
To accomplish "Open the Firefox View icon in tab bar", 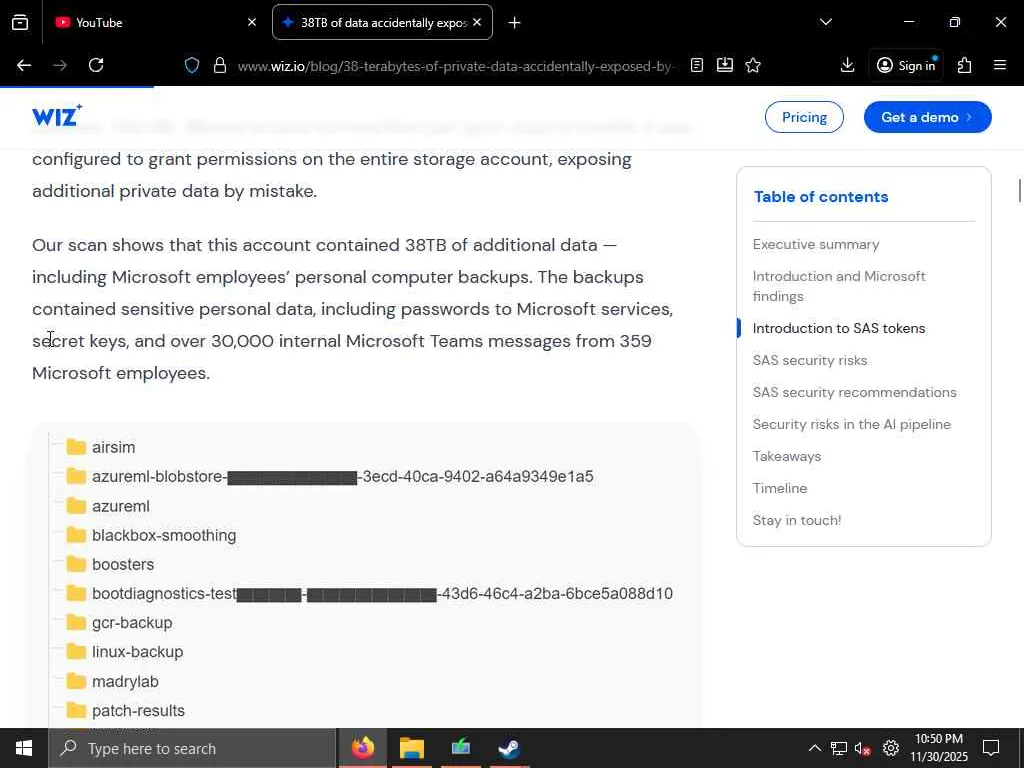I will tap(20, 22).
